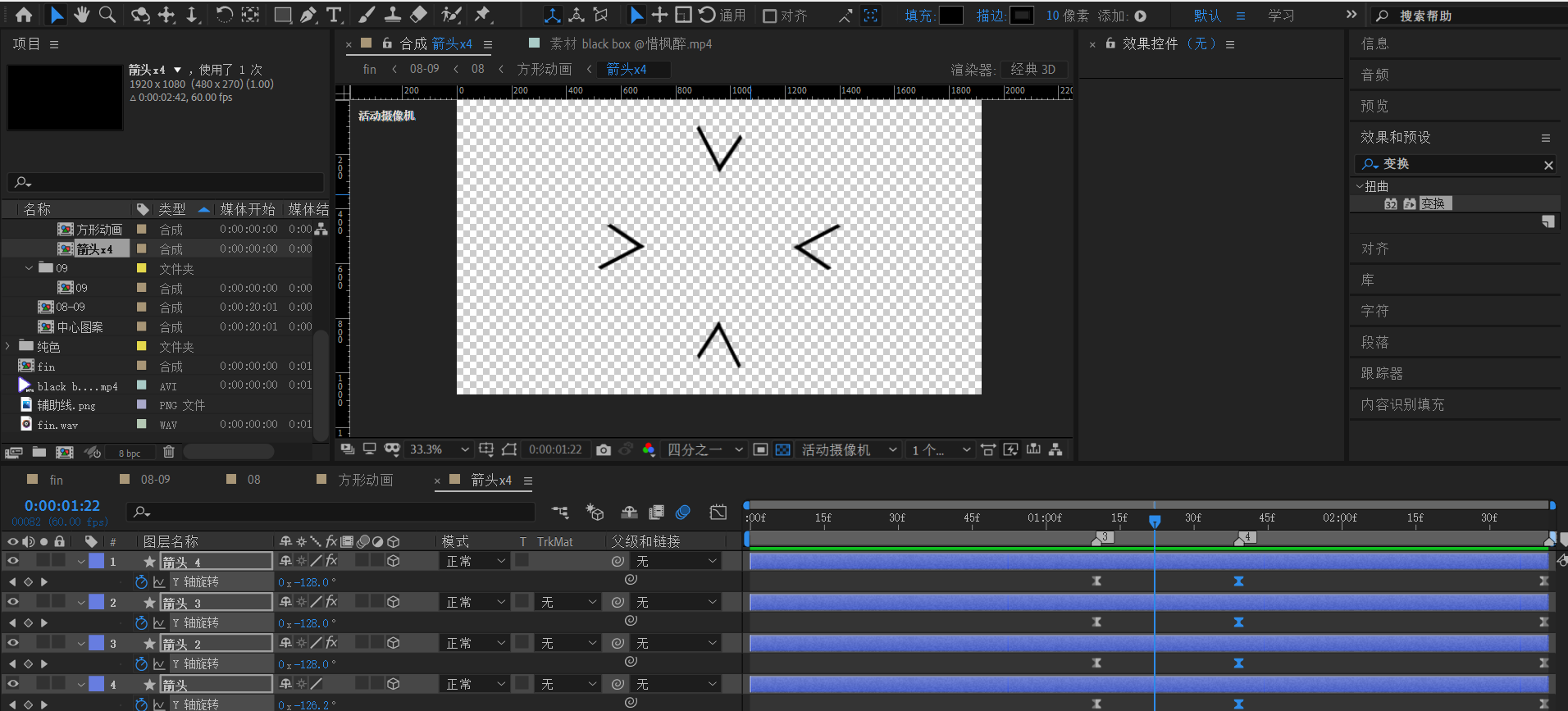Click the 填充 fill color swatch
This screenshot has width=1568, height=711.
click(x=950, y=15)
